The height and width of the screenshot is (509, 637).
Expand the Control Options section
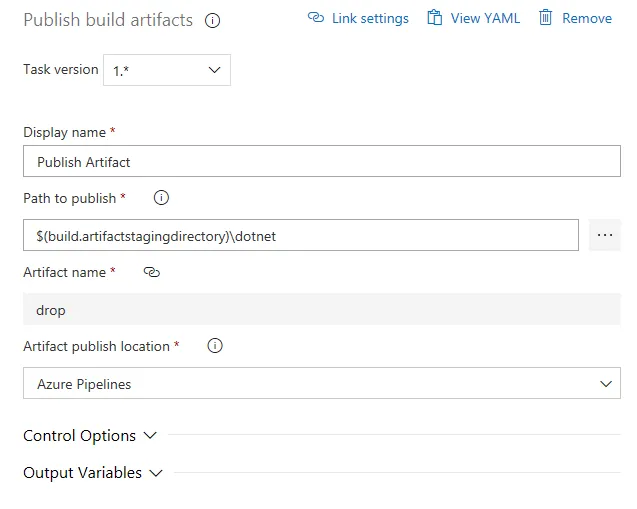pos(80,436)
